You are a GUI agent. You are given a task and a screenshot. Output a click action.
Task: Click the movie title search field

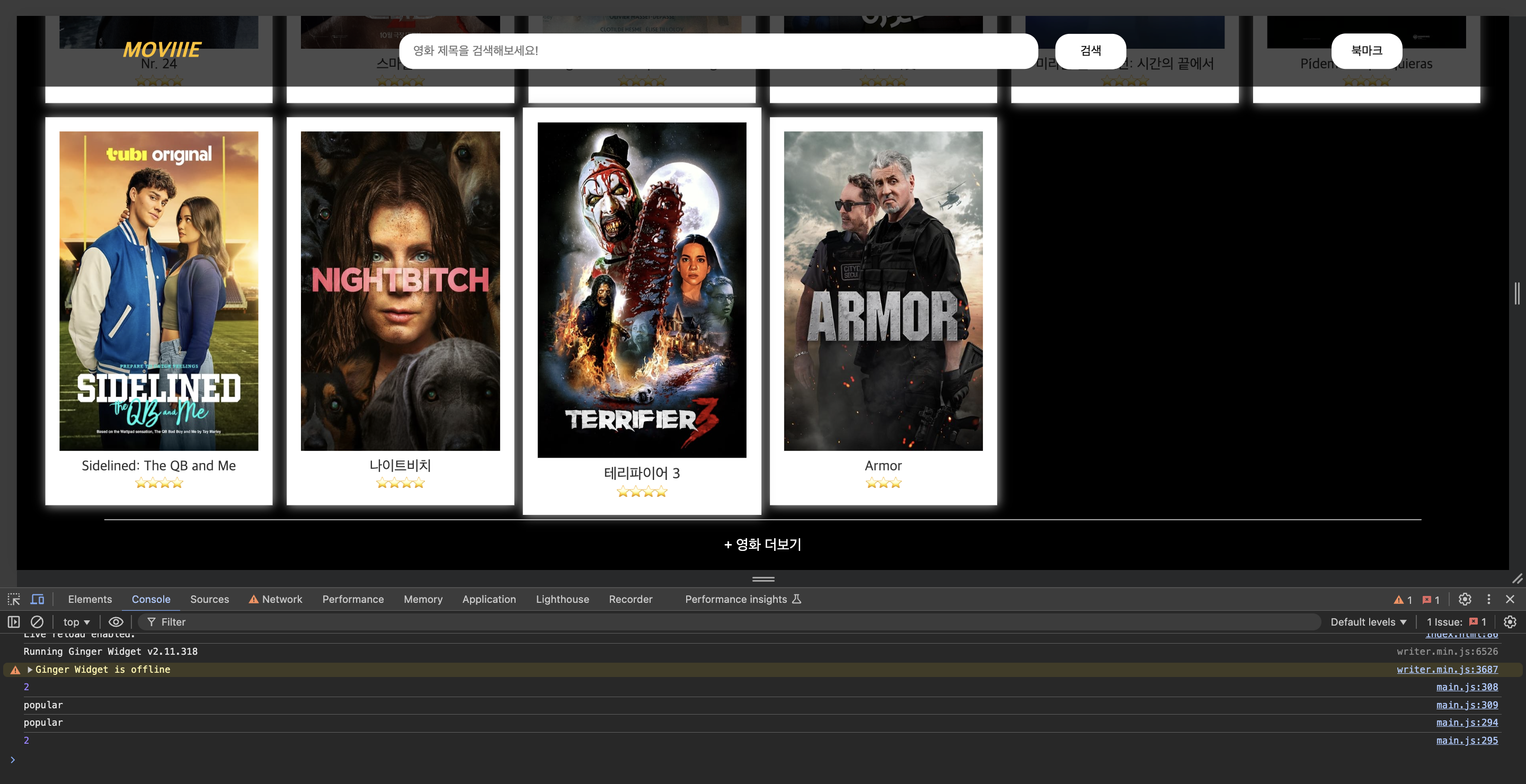(x=718, y=51)
